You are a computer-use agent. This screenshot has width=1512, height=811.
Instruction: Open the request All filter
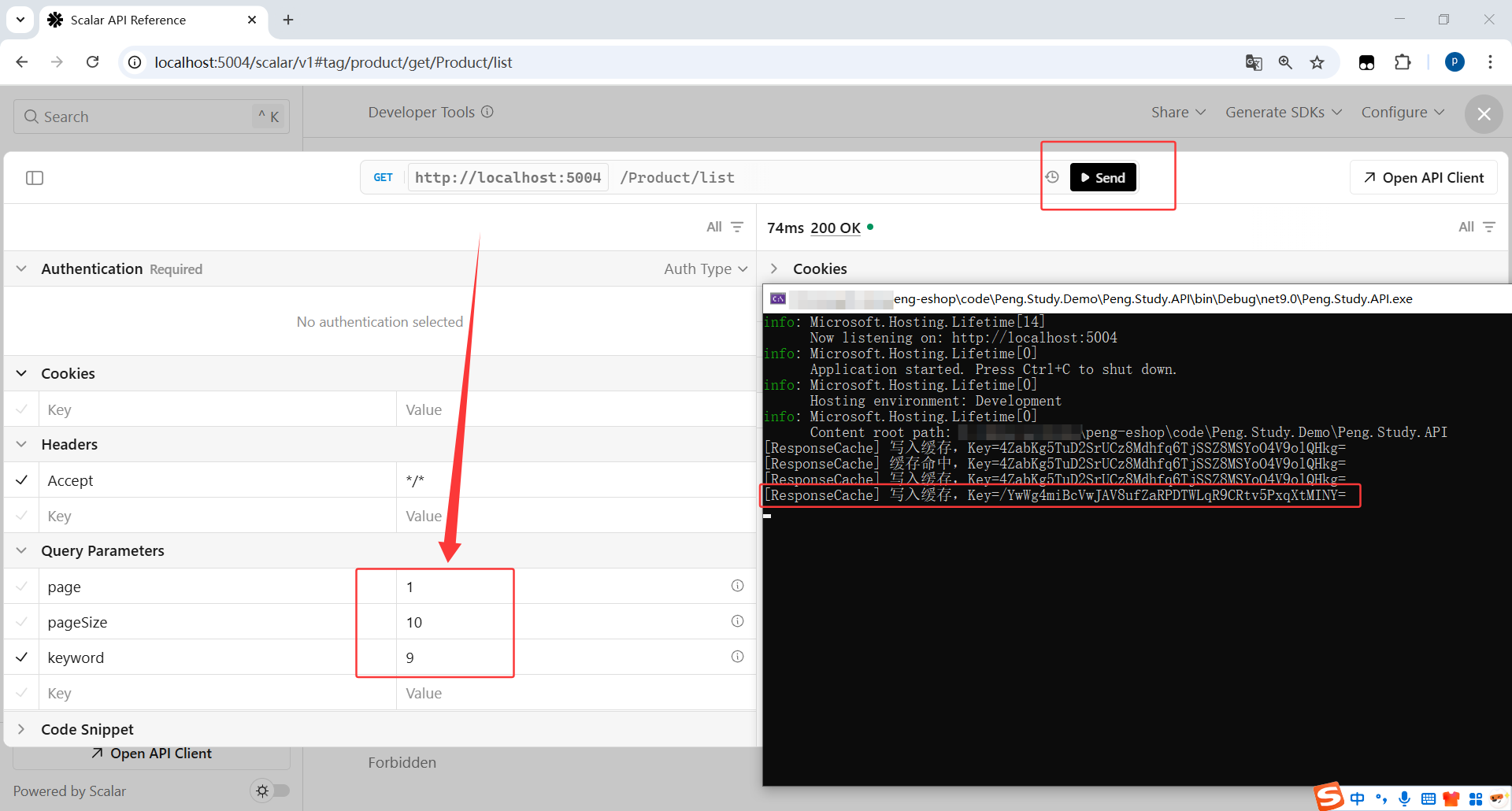724,227
